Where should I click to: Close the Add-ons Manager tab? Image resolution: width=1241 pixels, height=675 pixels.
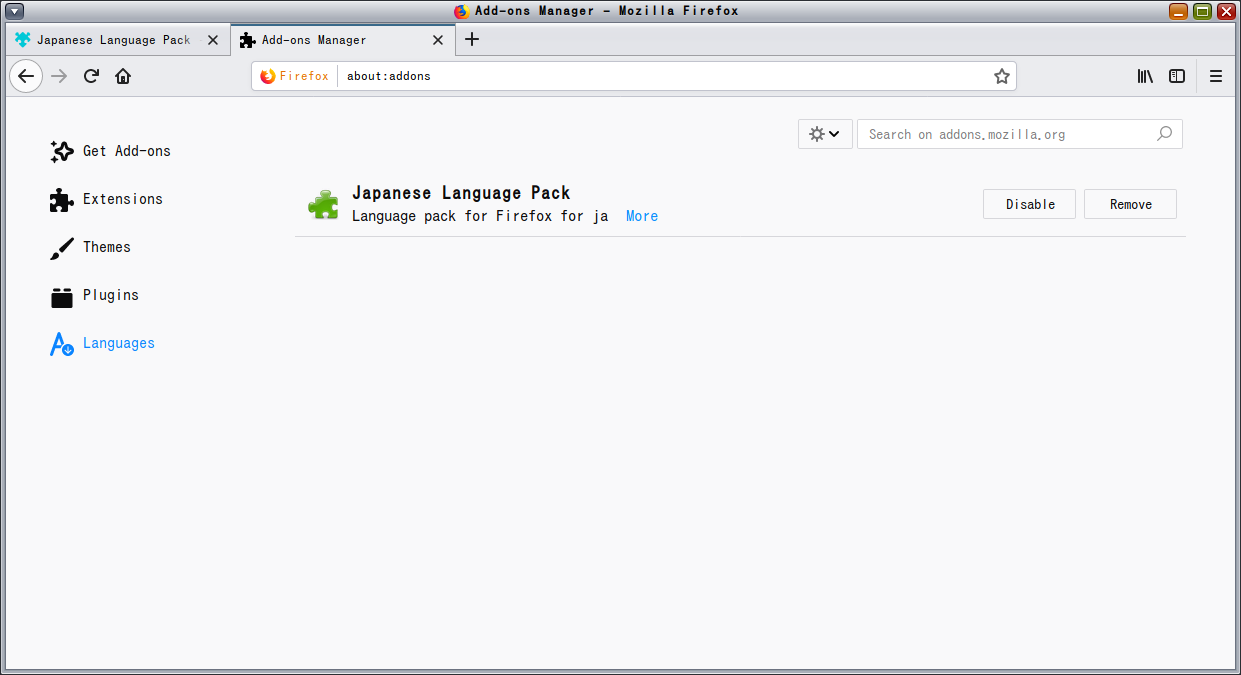pos(438,40)
